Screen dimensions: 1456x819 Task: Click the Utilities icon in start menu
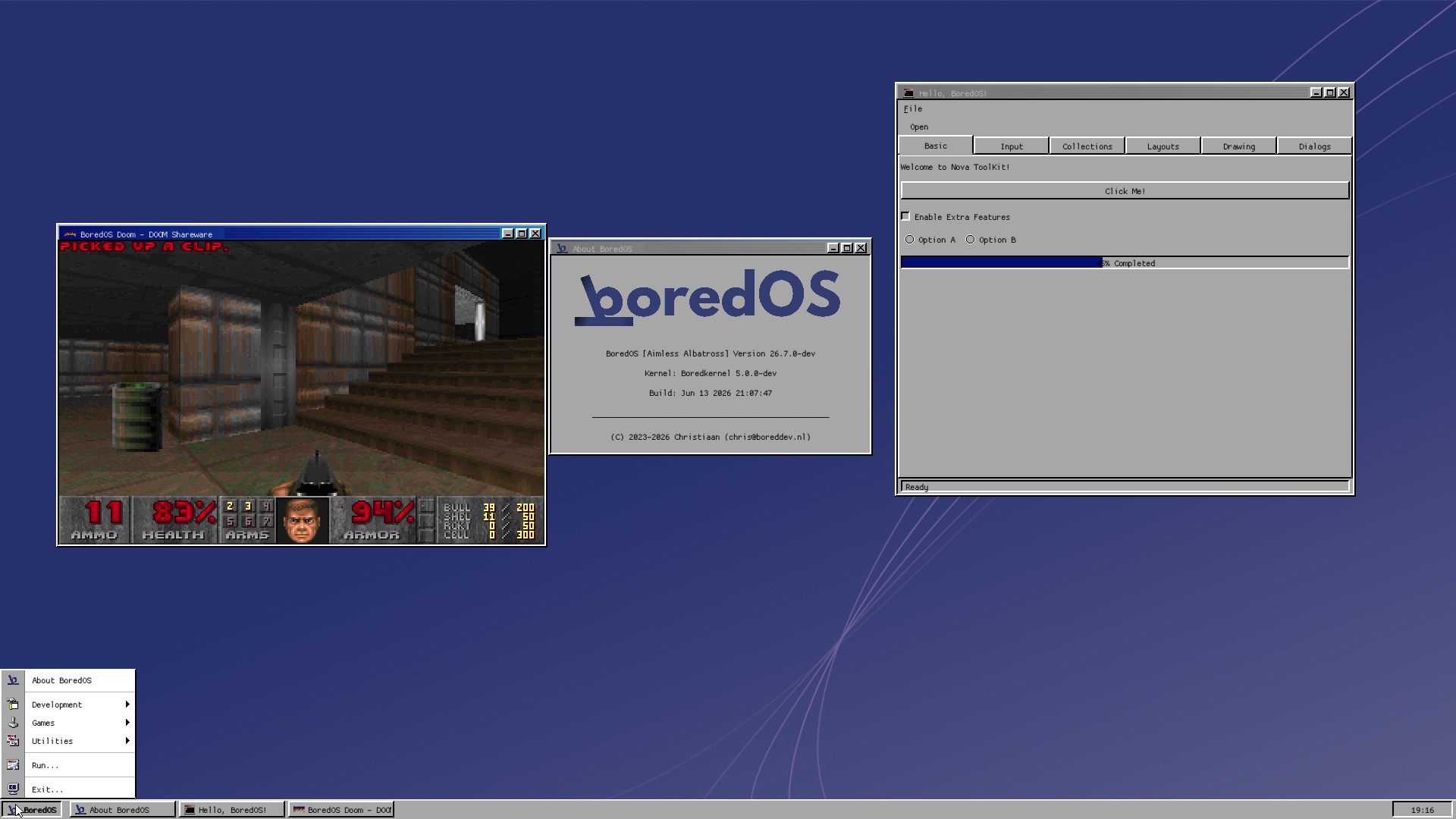point(13,741)
